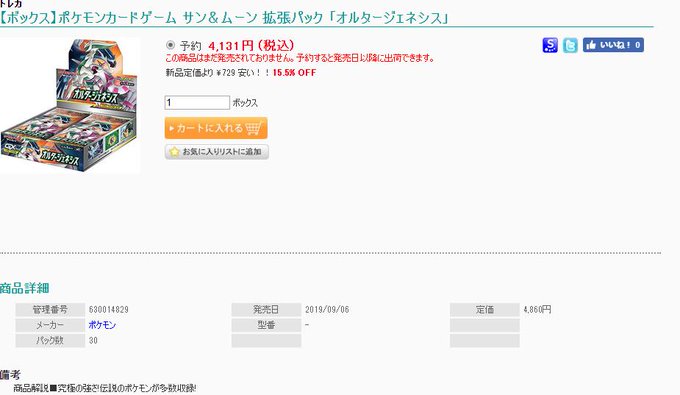Click the 管理番号 label cell

point(50,310)
